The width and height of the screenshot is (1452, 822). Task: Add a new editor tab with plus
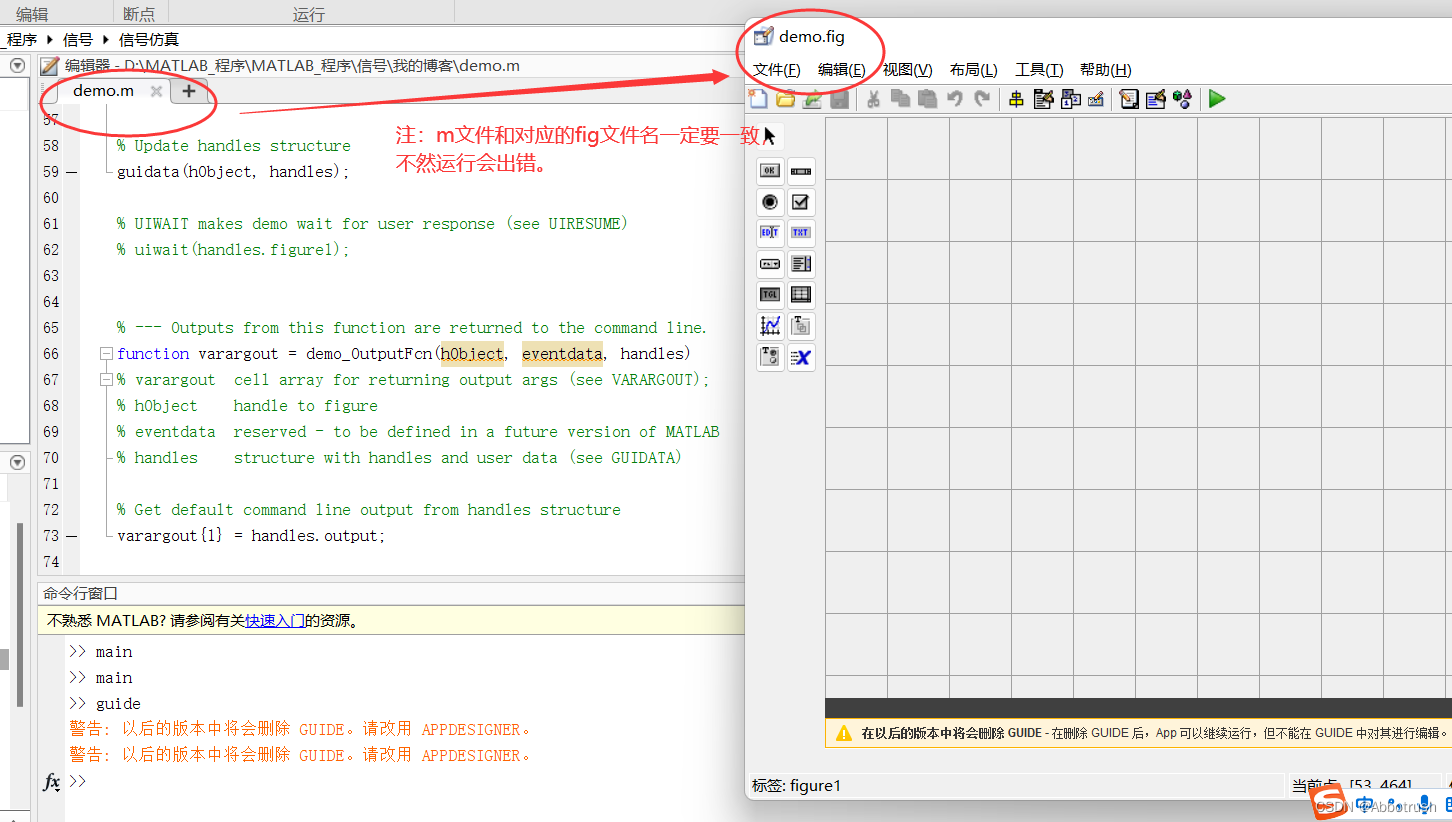coord(188,91)
